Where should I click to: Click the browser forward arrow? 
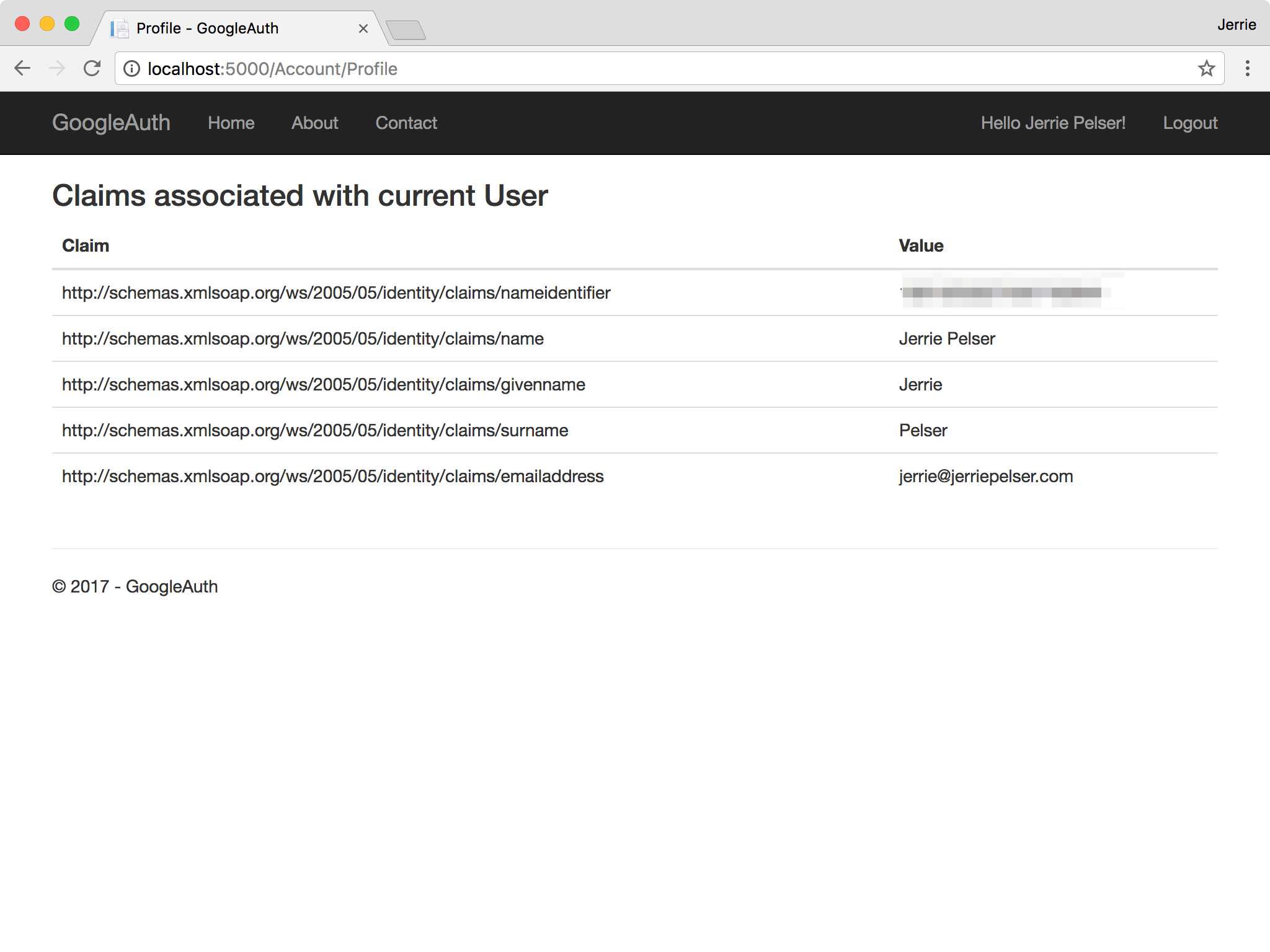[57, 68]
